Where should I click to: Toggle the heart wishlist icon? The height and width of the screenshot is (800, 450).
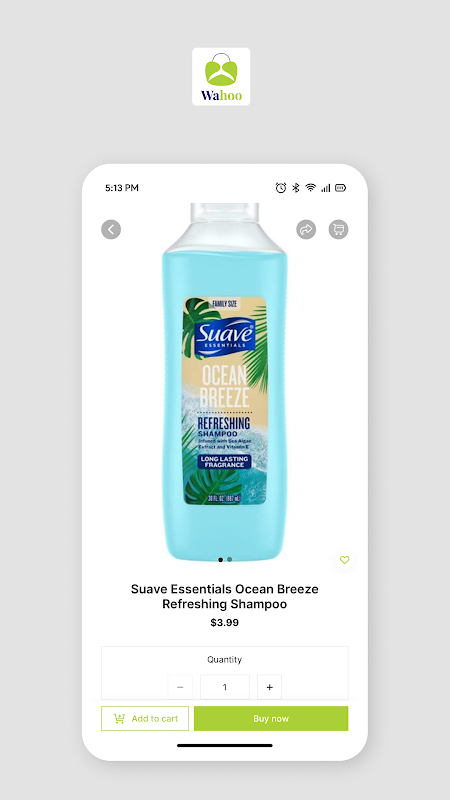[x=345, y=560]
